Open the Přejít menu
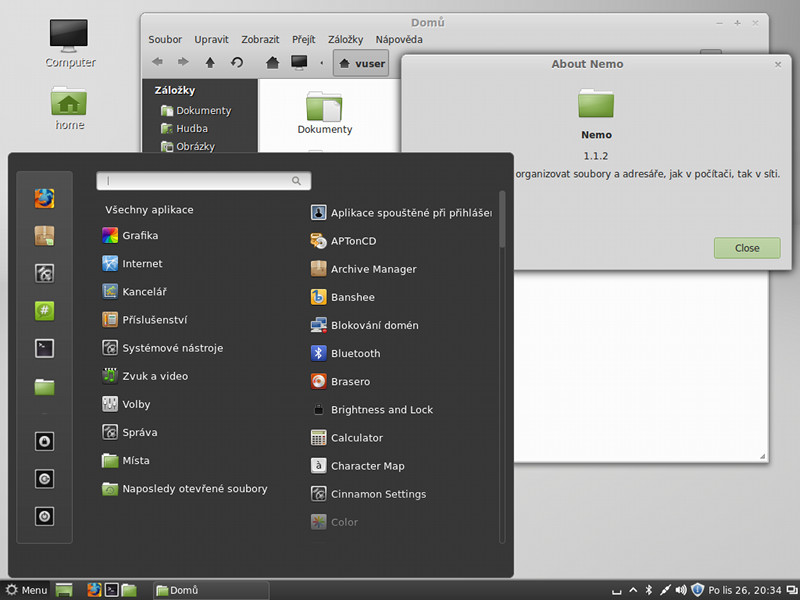Image resolution: width=800 pixels, height=600 pixels. [x=304, y=39]
